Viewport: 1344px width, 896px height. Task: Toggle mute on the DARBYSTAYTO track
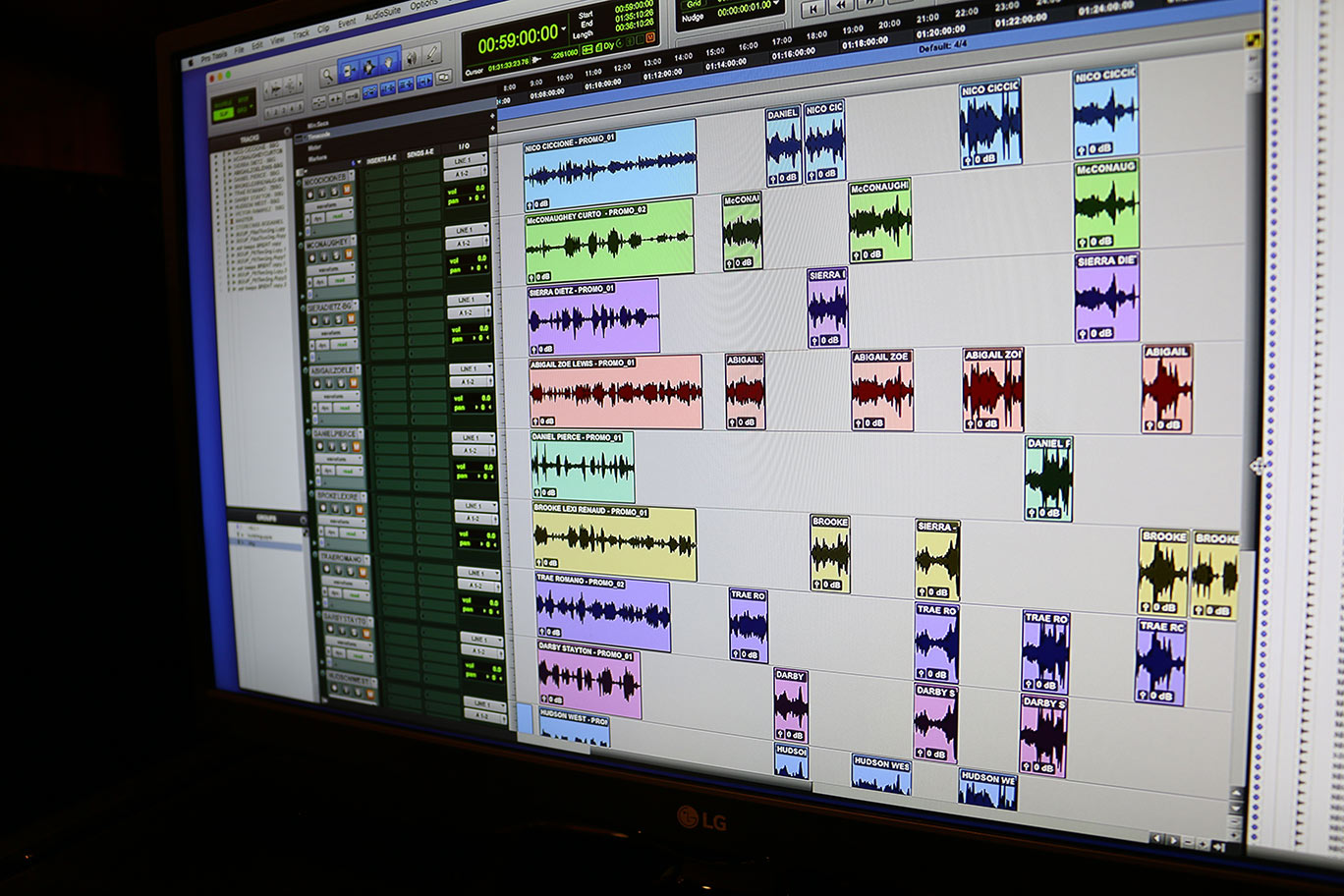point(366,634)
